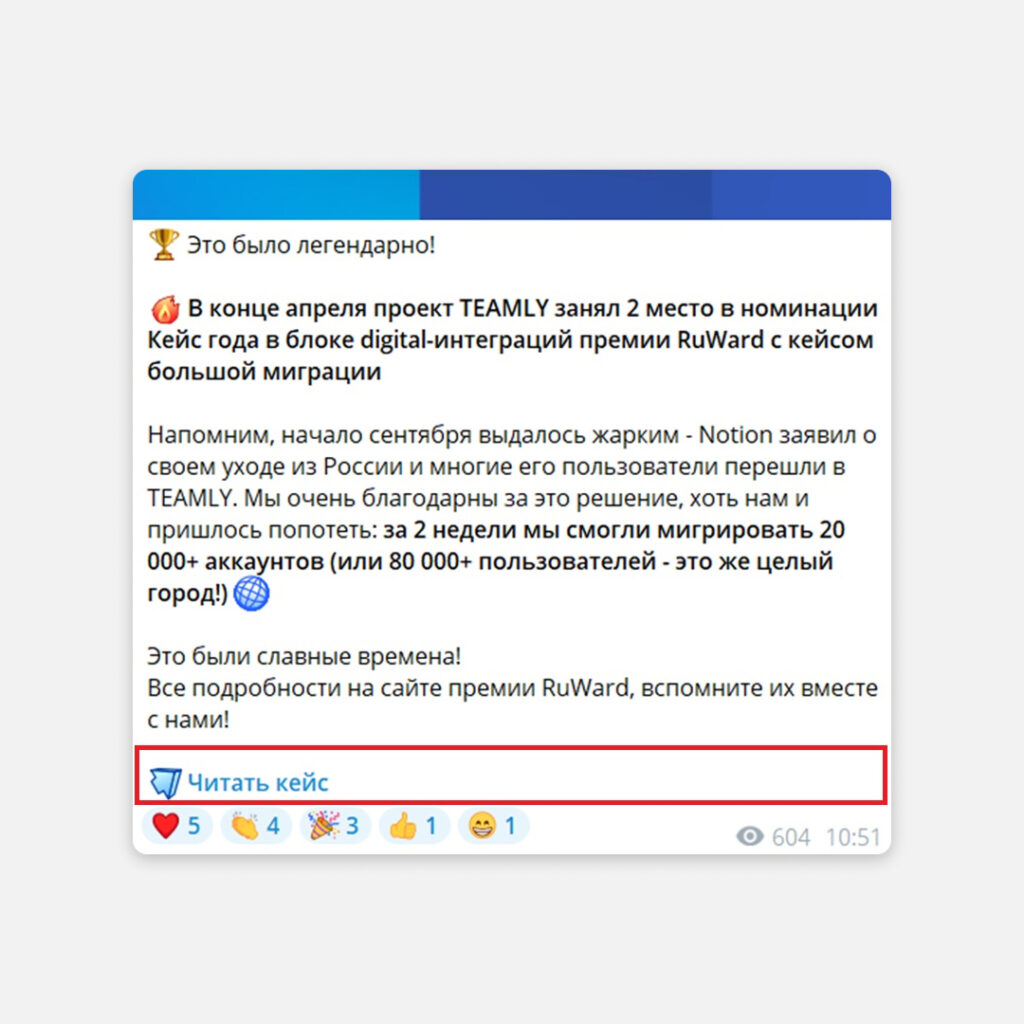
Task: Click the text 'Это было легендарно!'
Action: click(x=311, y=245)
